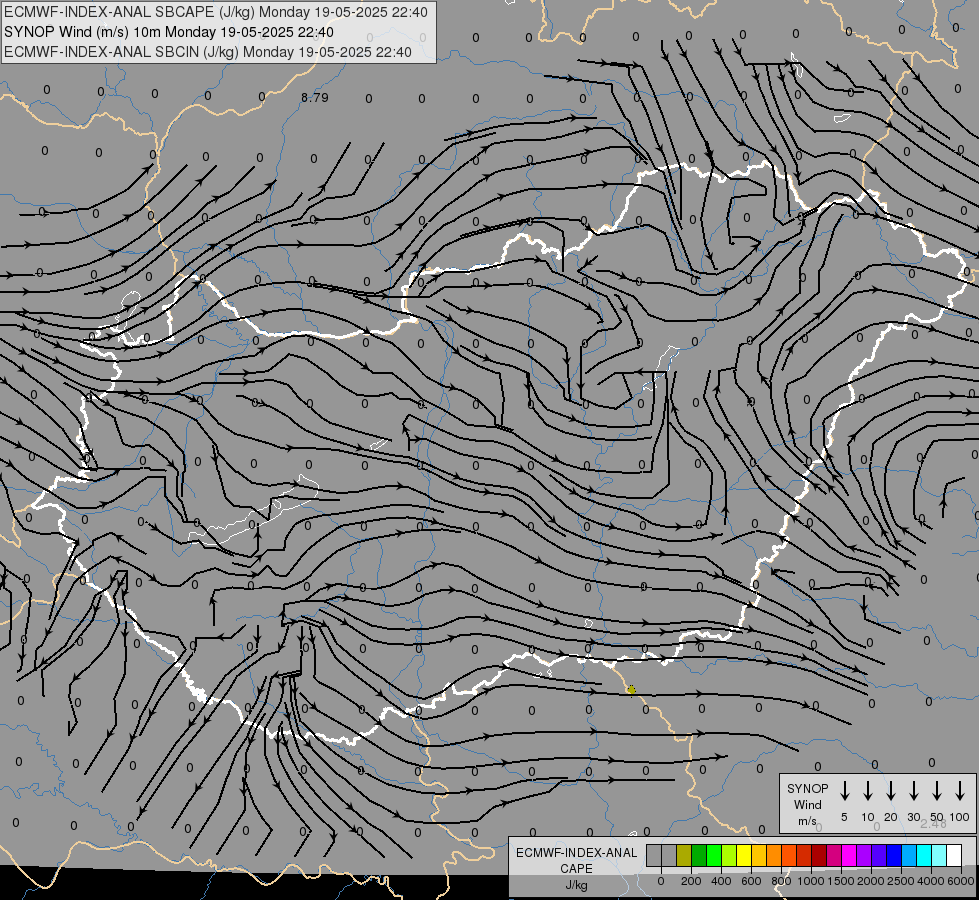Click the 5 m/s wind arrow in legend
979x900 pixels.
point(844,791)
